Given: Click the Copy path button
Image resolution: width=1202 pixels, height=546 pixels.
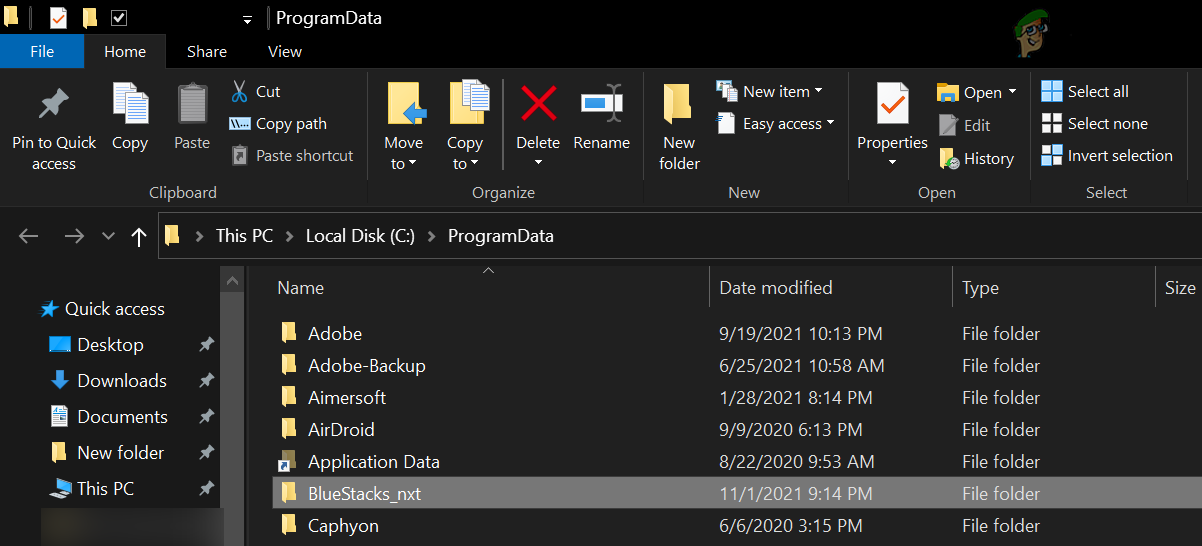Looking at the screenshot, I should coord(278,124).
